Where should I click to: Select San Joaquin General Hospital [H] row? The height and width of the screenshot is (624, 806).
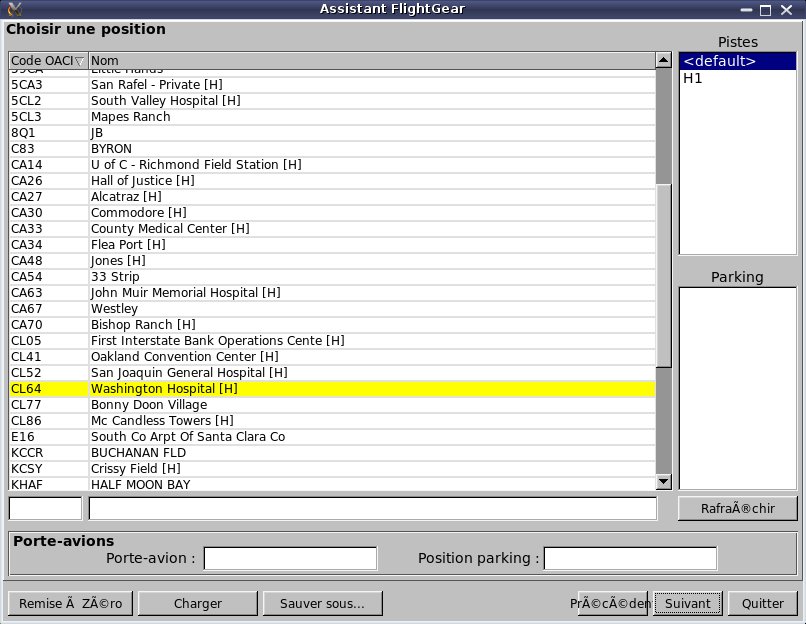click(x=332, y=372)
